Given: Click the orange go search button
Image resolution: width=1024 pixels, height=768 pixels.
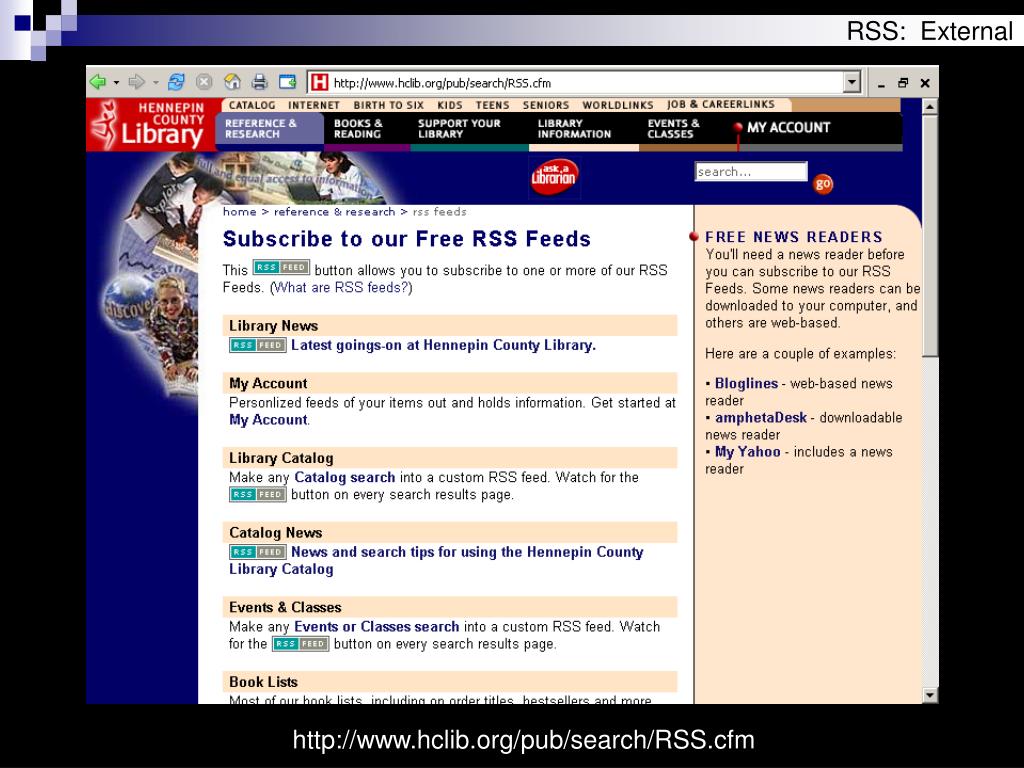Looking at the screenshot, I should pyautogui.click(x=823, y=184).
